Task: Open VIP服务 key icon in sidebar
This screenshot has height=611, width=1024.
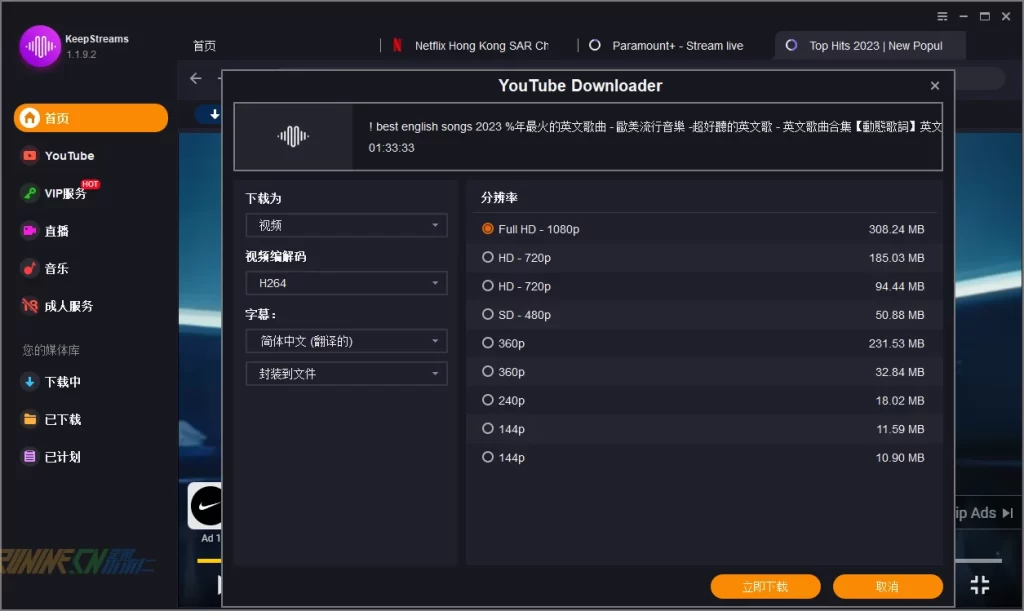Action: (x=30, y=193)
